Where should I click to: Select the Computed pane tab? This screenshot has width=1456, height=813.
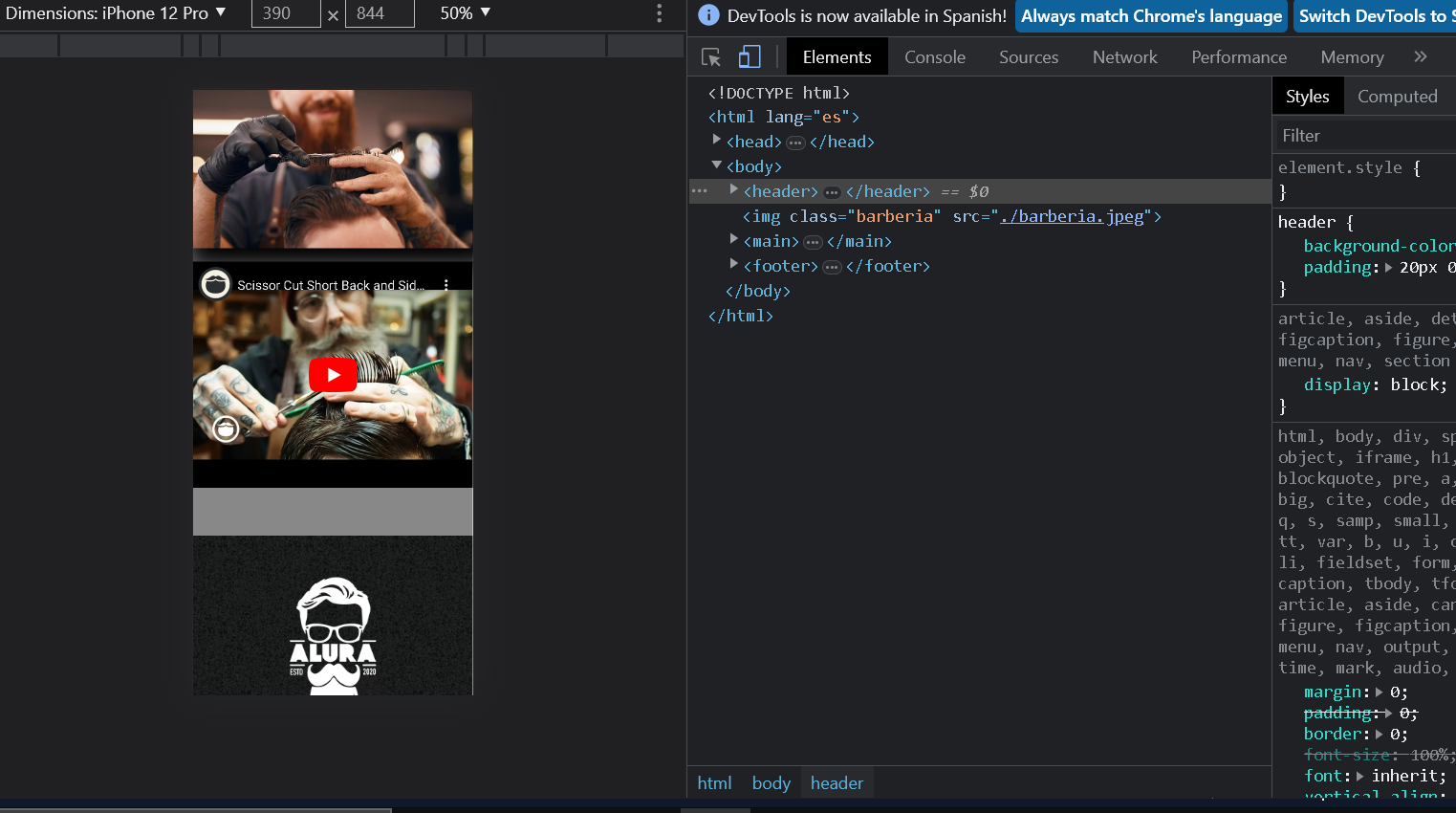pyautogui.click(x=1398, y=97)
